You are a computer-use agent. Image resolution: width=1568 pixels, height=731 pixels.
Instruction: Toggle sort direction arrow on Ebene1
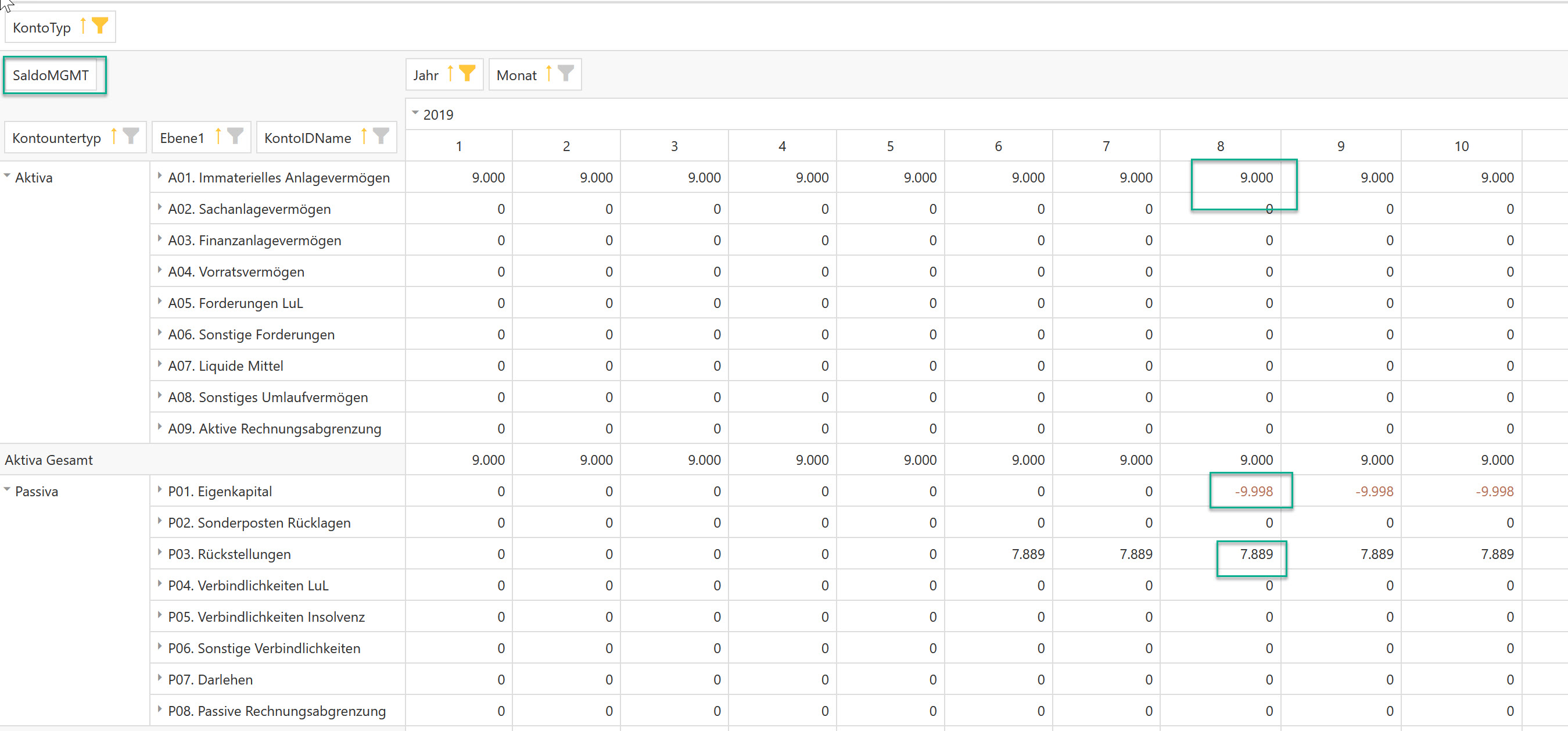(x=218, y=137)
